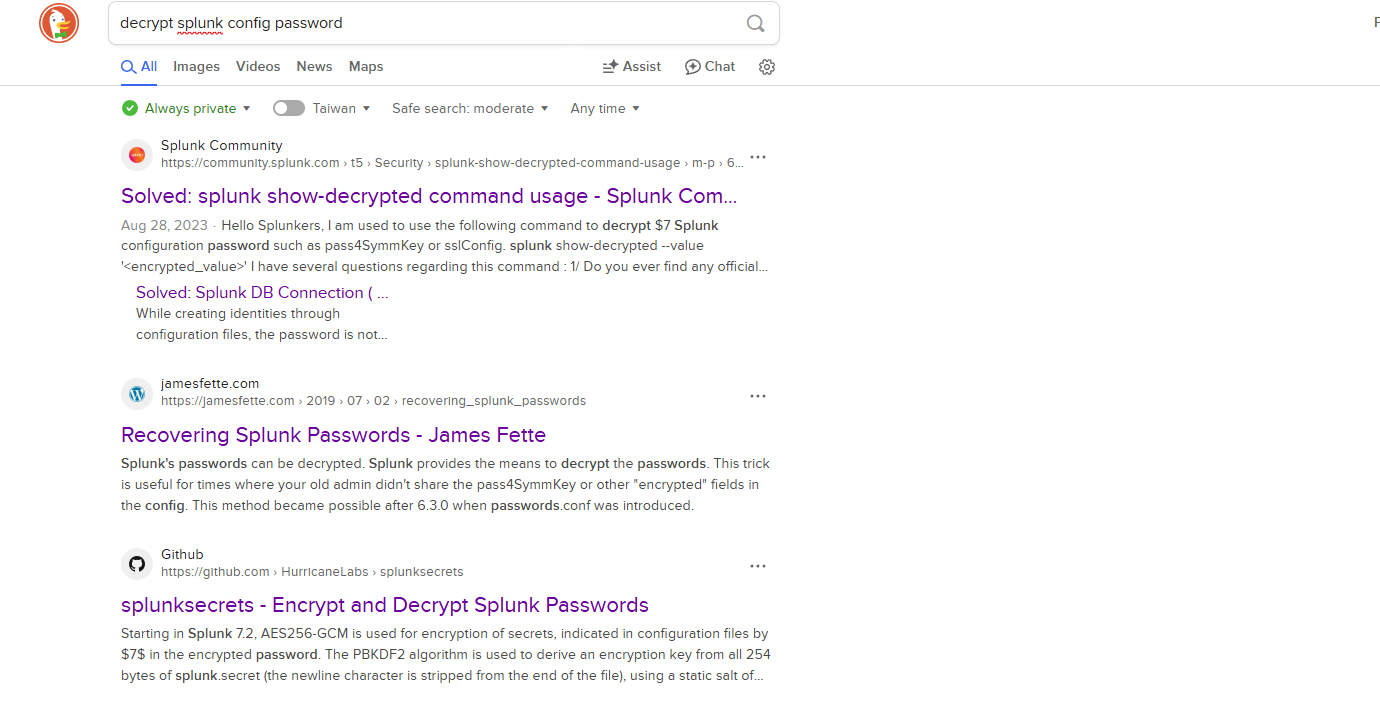Screen dimensions: 1380x701
Task: Click the magnifier search button
Action: (755, 23)
